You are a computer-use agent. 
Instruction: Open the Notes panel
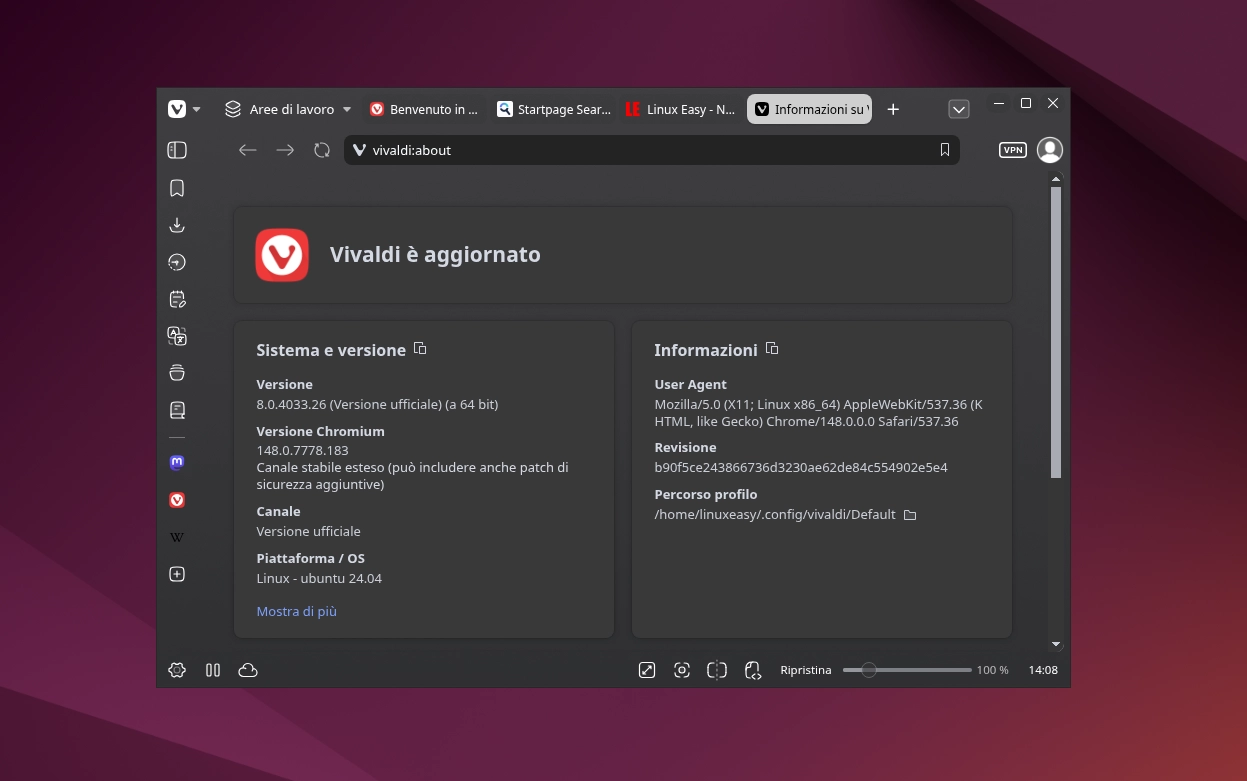[177, 299]
